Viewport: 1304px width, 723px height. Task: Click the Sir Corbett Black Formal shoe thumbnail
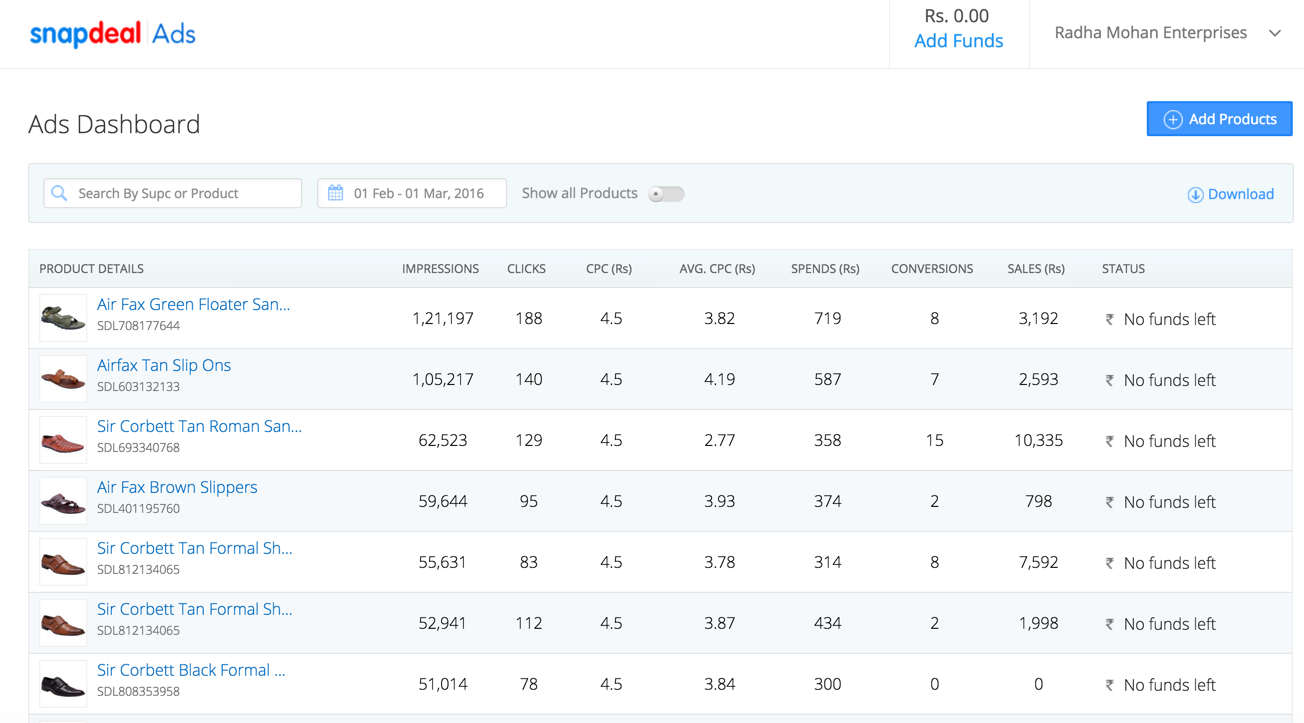click(x=63, y=684)
